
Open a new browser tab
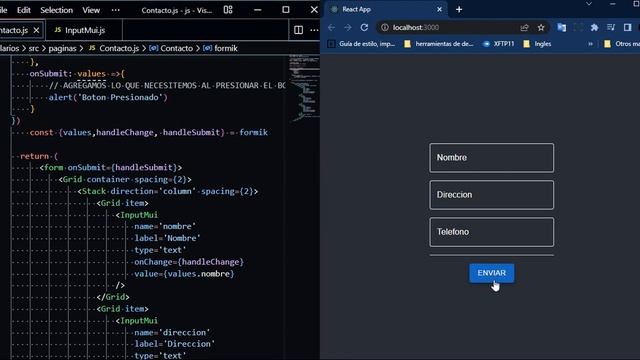pos(459,9)
